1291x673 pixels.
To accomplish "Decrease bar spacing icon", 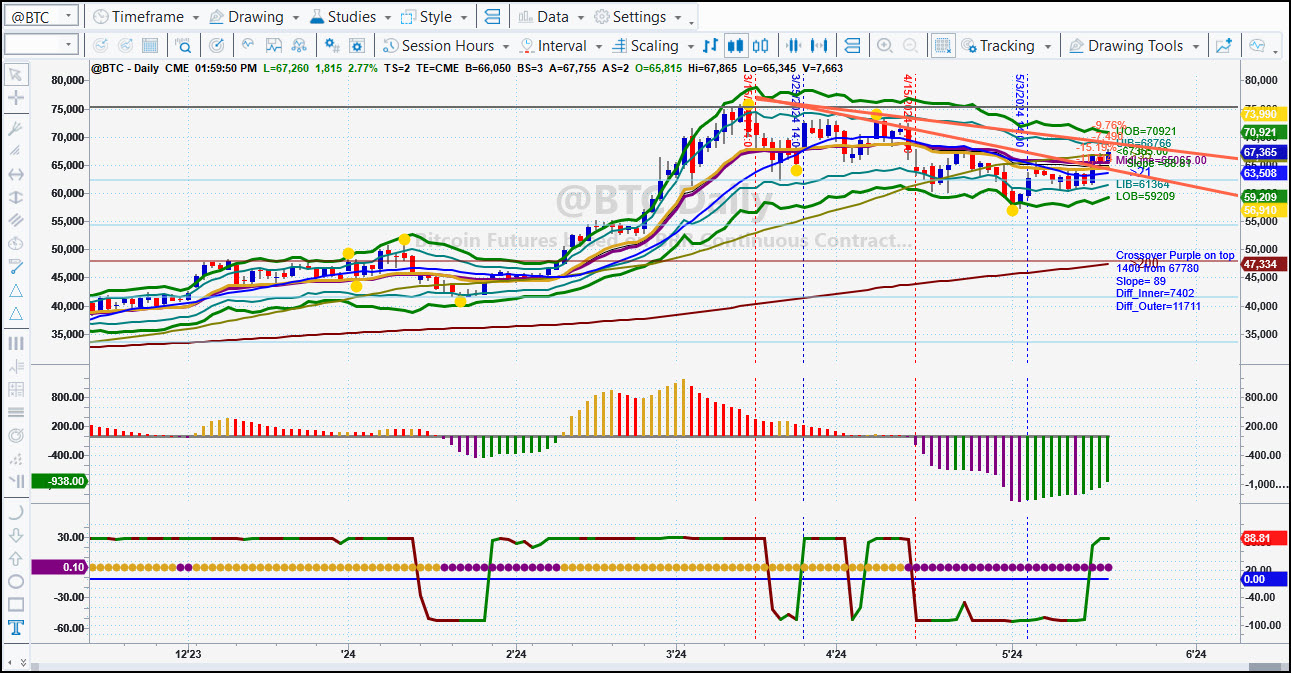I will point(794,45).
